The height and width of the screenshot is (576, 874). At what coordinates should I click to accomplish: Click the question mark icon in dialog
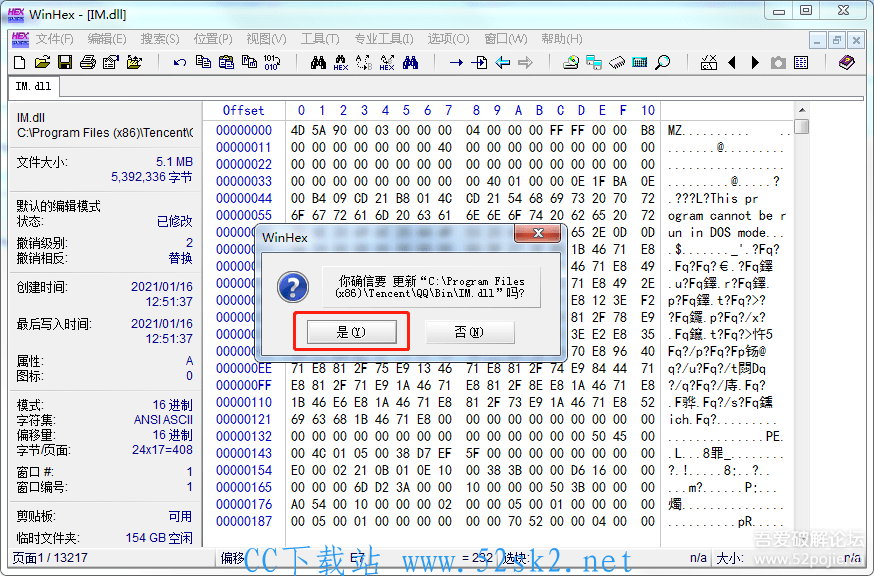tap(293, 287)
